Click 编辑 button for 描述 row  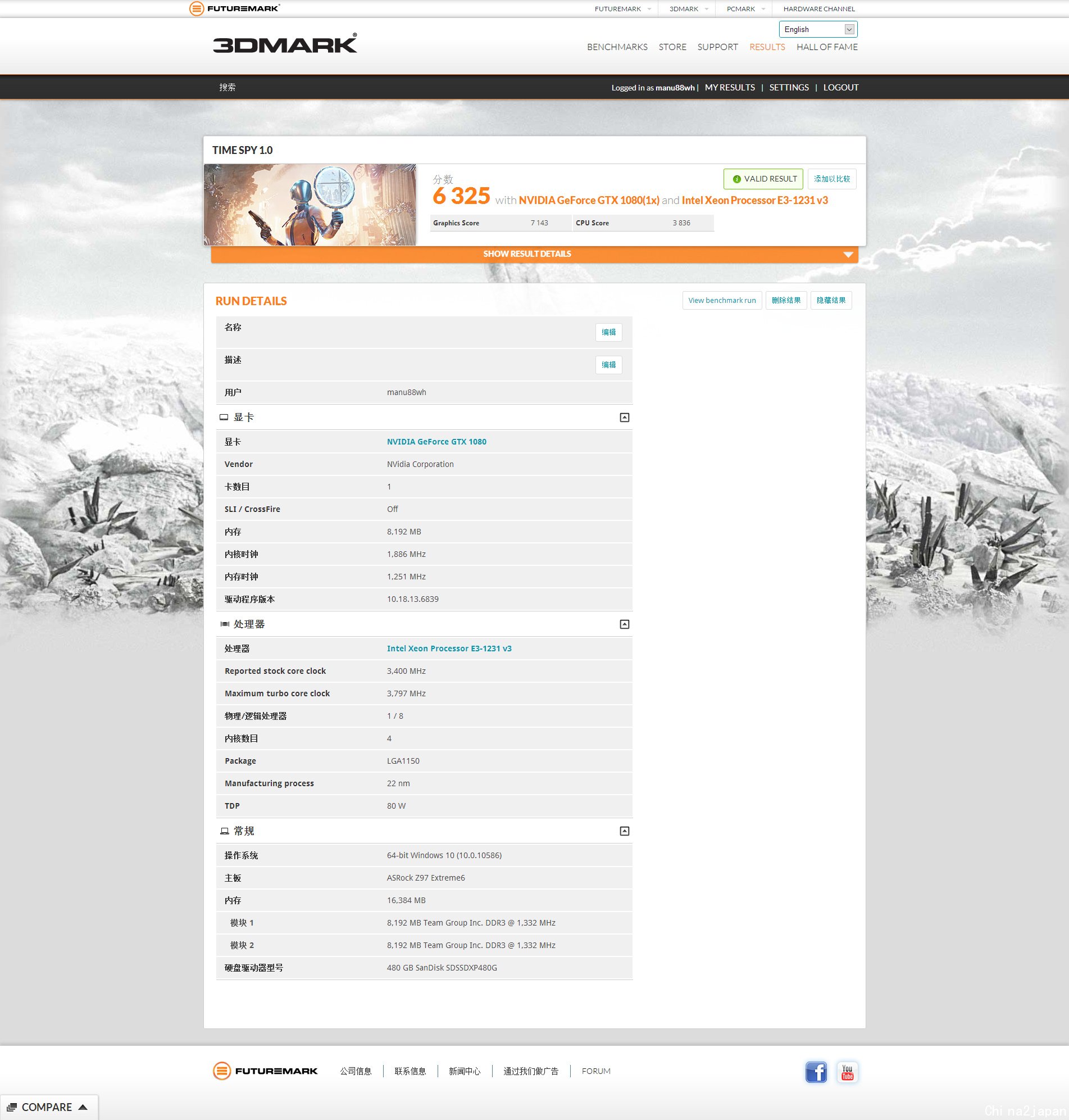point(608,365)
